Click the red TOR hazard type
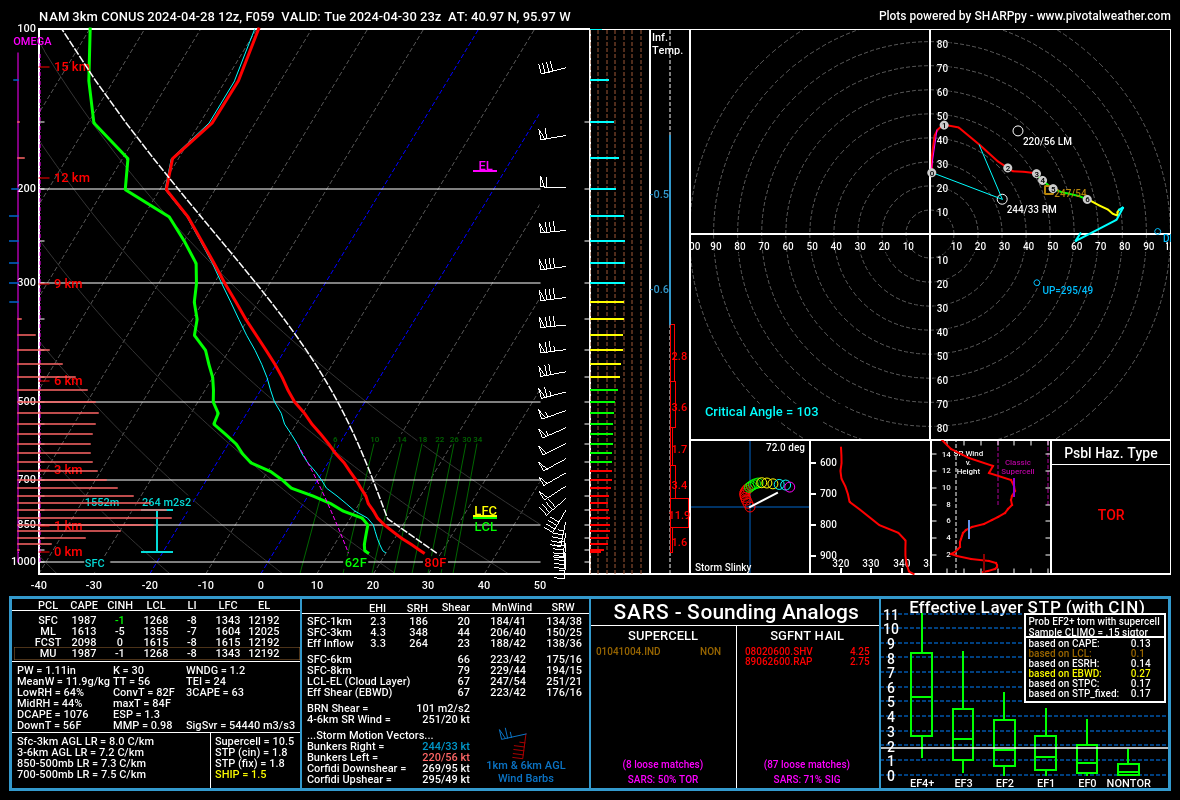This screenshot has width=1180, height=800. (1111, 515)
